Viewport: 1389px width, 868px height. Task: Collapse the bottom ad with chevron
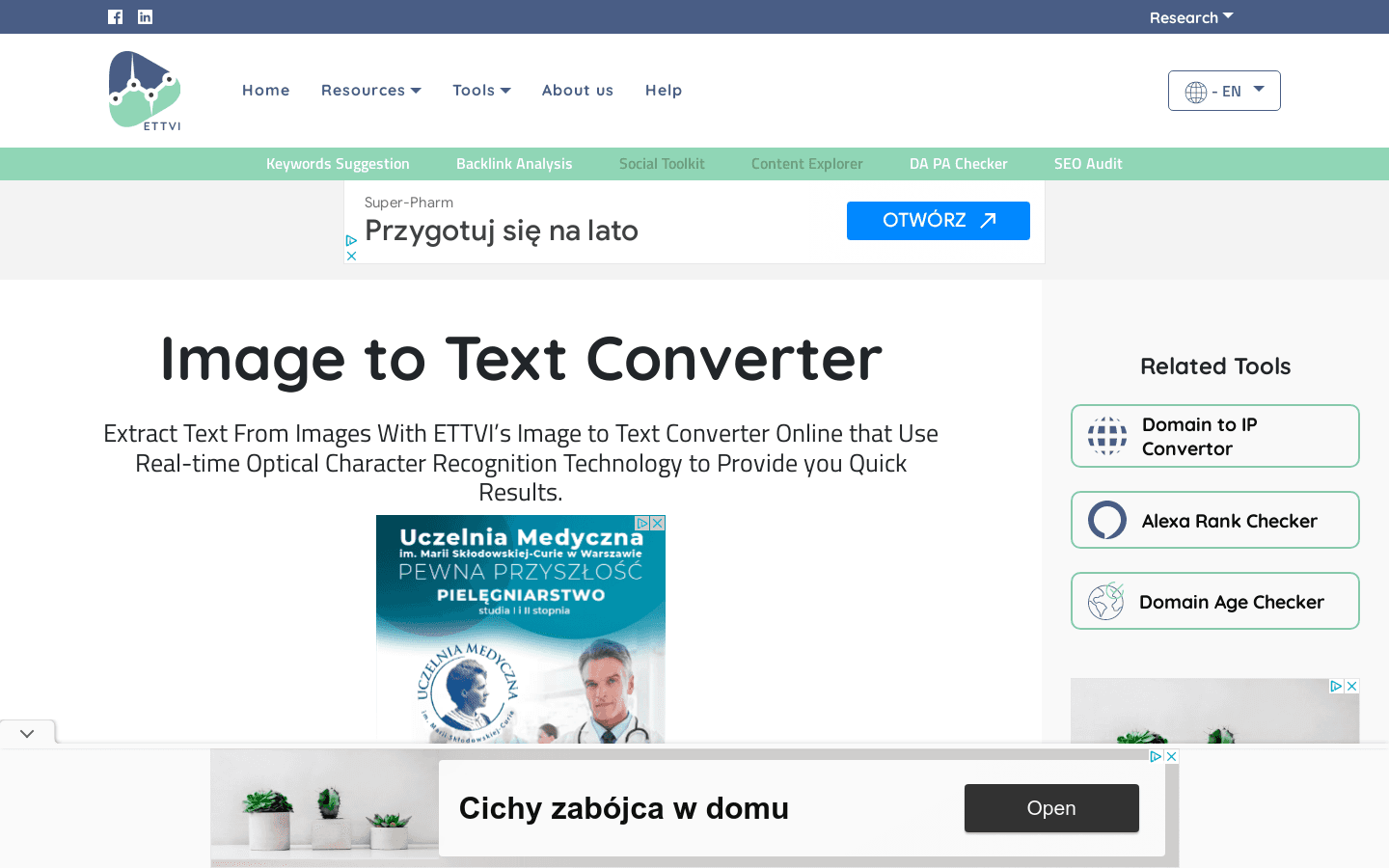coord(27,733)
